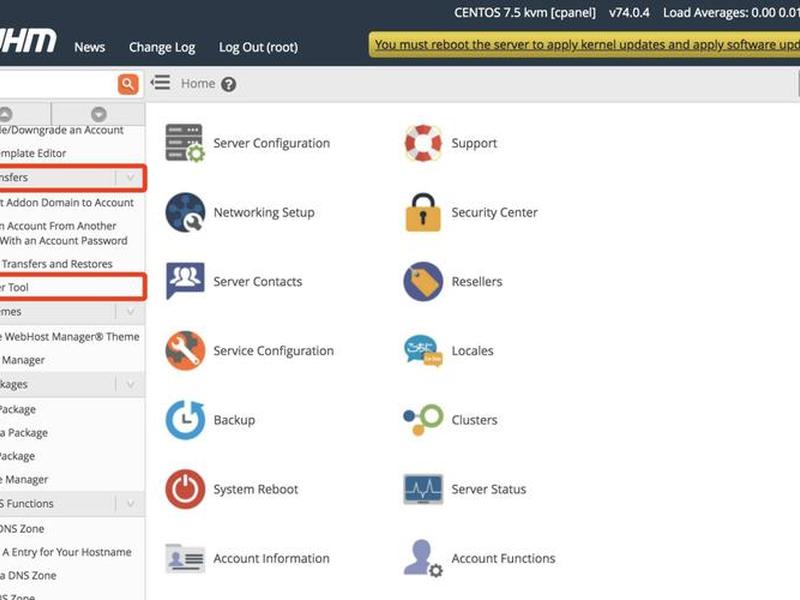The width and height of the screenshot is (800, 600).
Task: Open the Server Status text link
Action: [488, 489]
